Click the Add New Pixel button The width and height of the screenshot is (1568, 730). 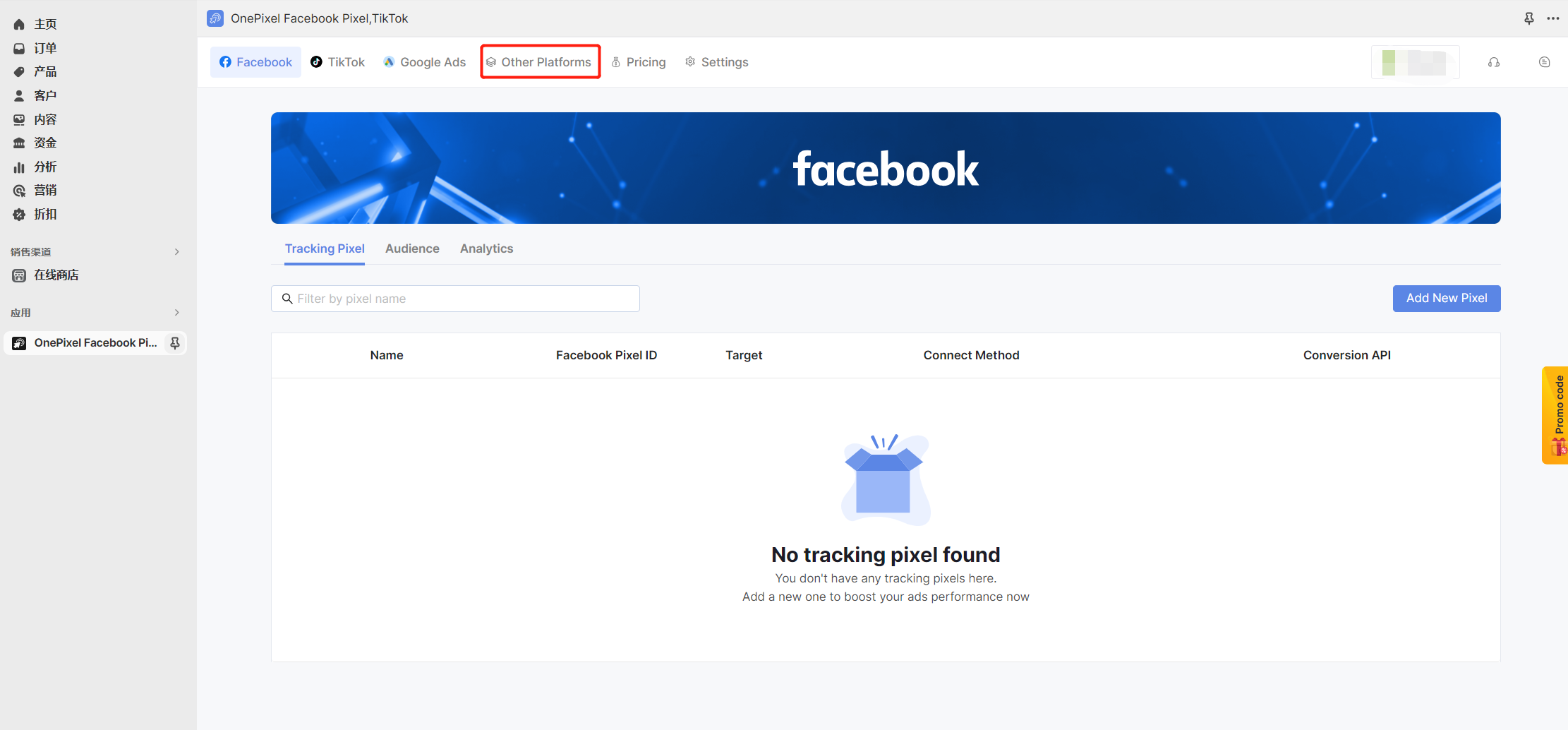[1447, 299]
